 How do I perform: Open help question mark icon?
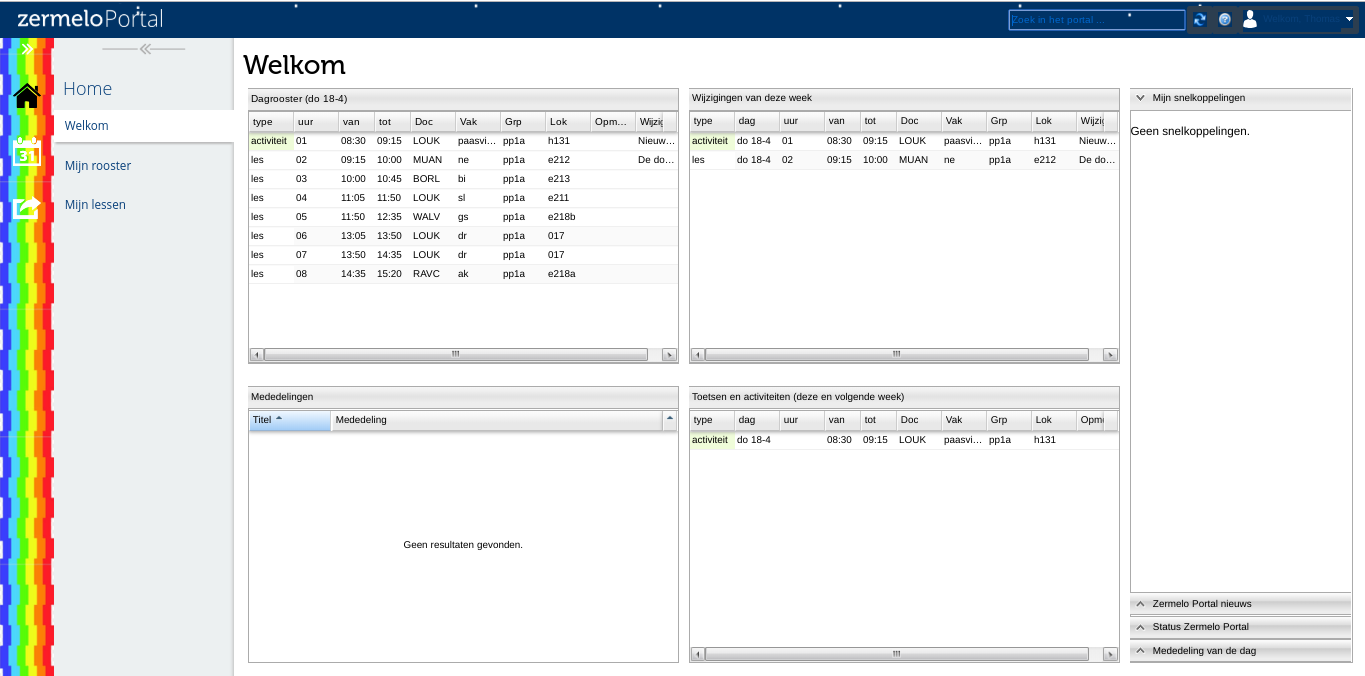pos(1224,19)
